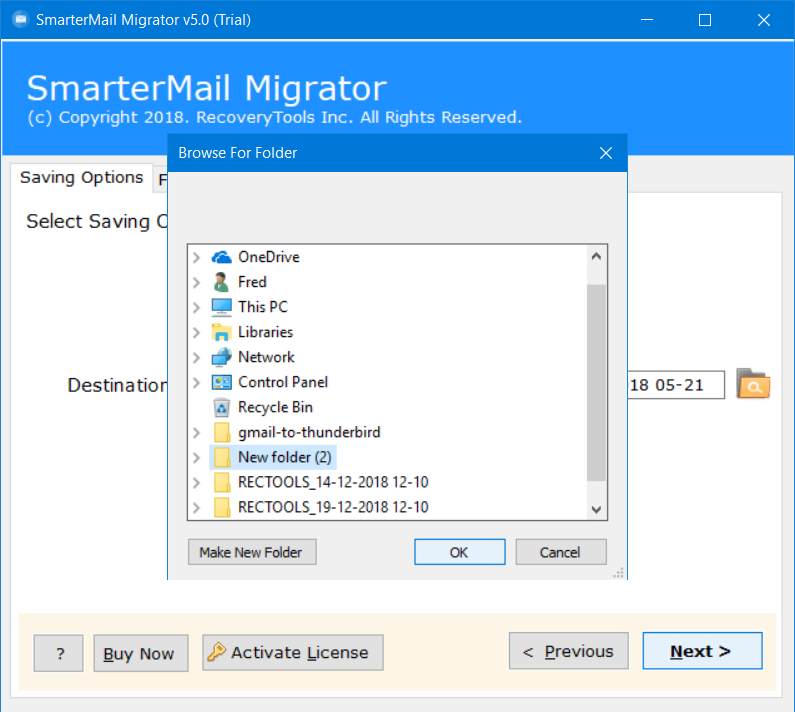The width and height of the screenshot is (795, 712).
Task: Select gmail-to-thunderbird folder name
Action: coord(309,432)
